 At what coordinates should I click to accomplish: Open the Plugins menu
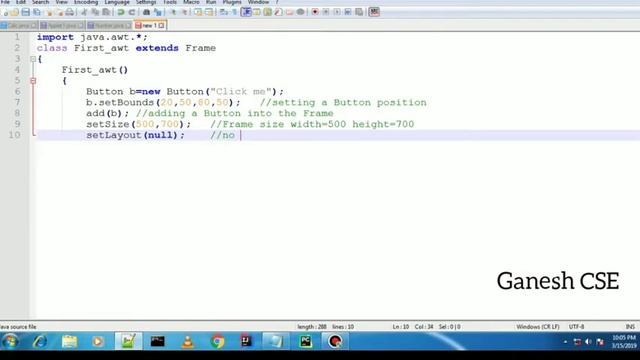(232, 2)
